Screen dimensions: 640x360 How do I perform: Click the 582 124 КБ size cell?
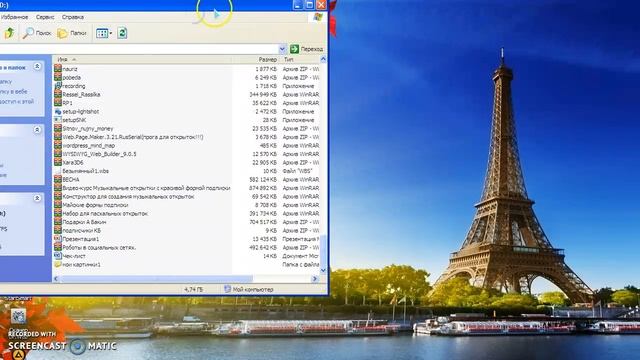click(x=263, y=180)
